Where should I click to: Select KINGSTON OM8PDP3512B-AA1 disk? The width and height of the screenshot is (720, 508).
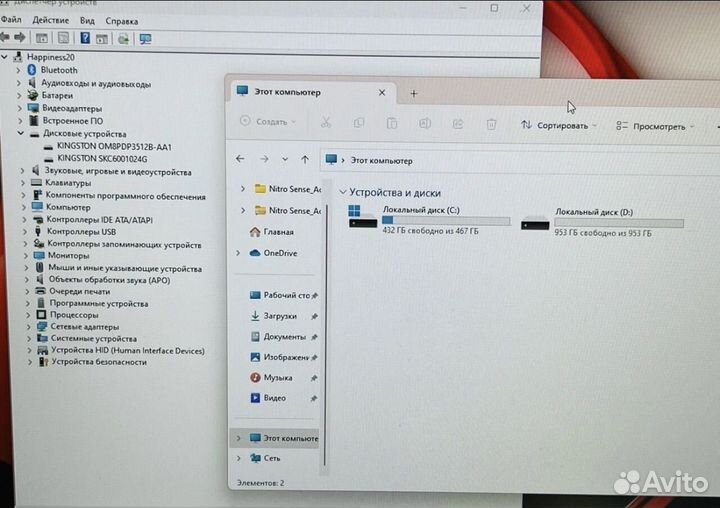click(x=114, y=147)
